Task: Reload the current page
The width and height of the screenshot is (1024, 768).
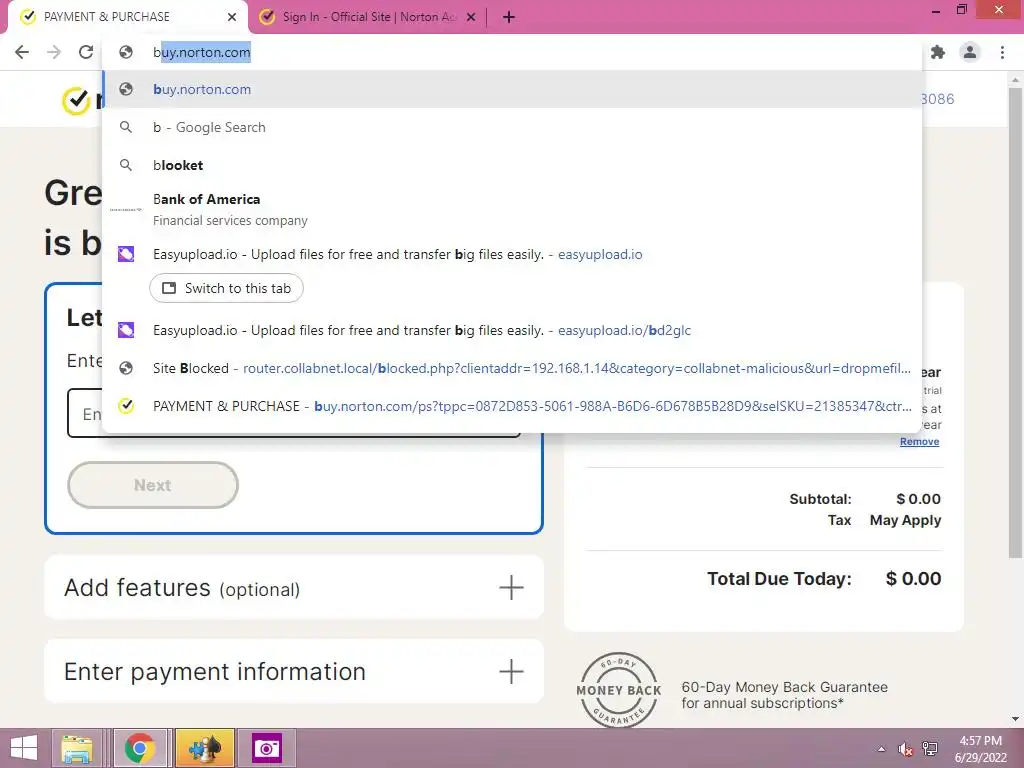Action: (86, 52)
